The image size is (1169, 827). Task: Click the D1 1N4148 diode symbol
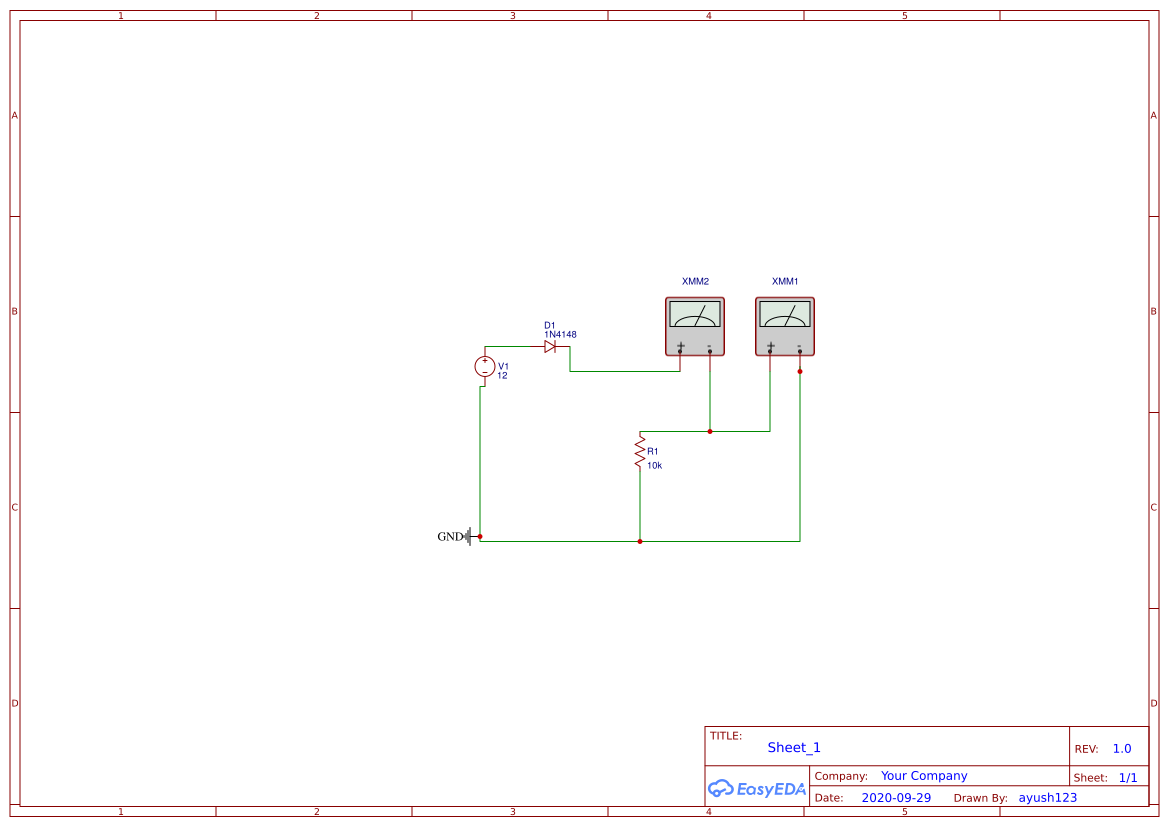point(550,346)
